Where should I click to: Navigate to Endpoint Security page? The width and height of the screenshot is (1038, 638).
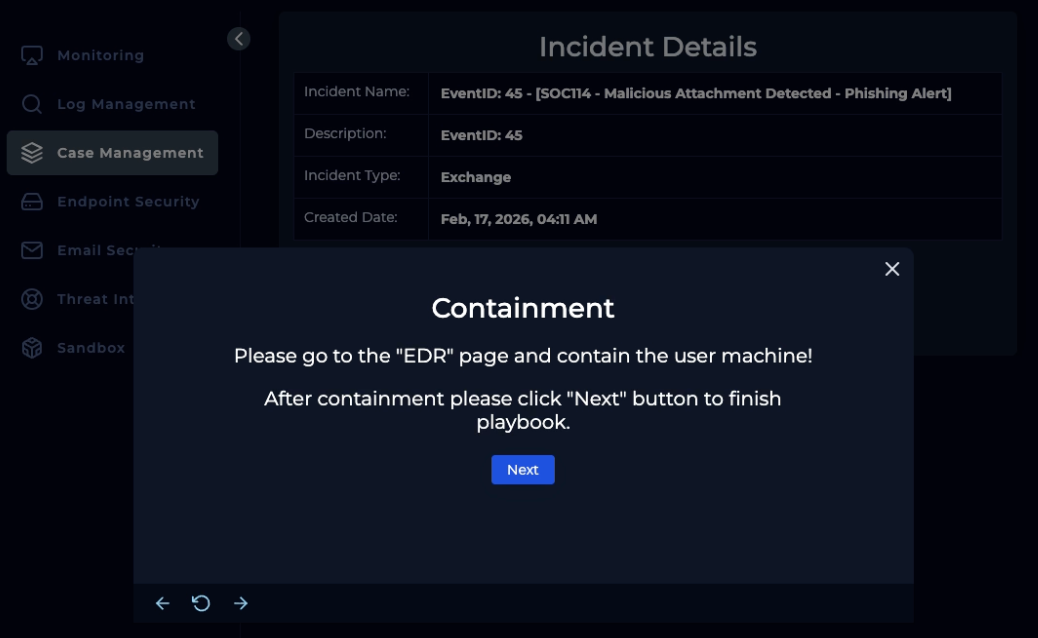coord(128,202)
